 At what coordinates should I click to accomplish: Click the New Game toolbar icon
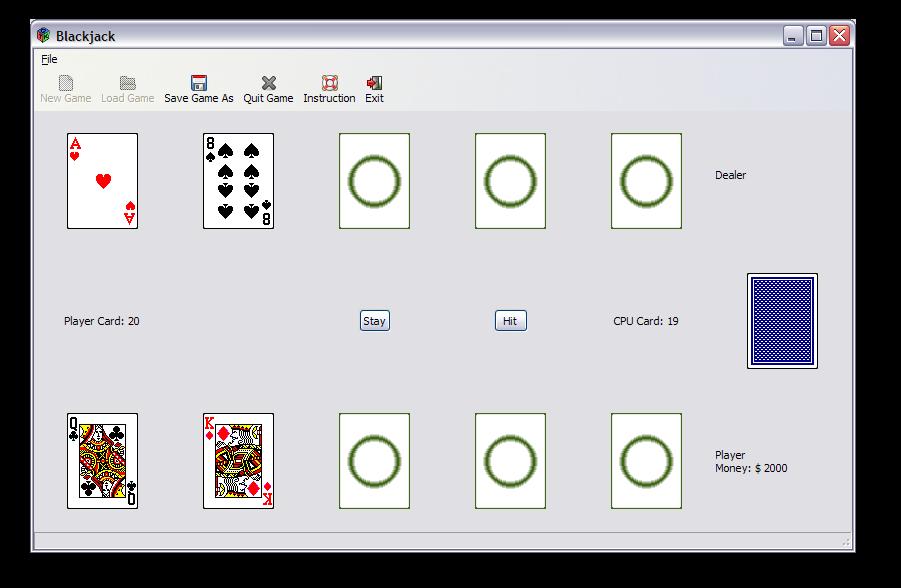click(66, 83)
